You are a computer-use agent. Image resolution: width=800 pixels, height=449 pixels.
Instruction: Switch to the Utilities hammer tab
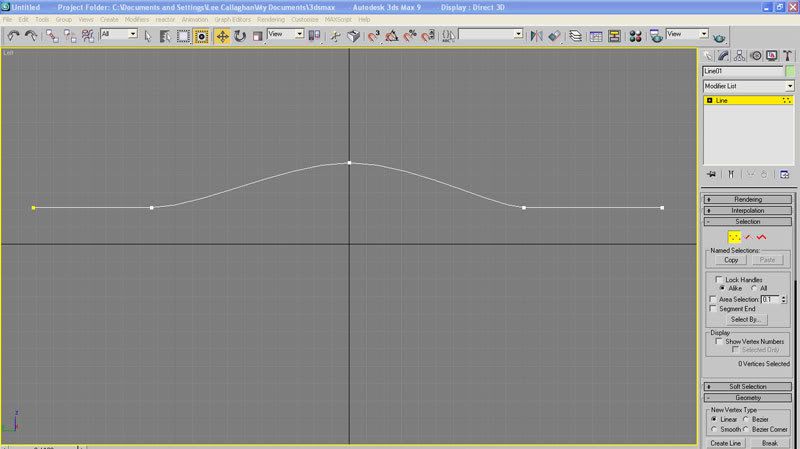pyautogui.click(x=787, y=56)
